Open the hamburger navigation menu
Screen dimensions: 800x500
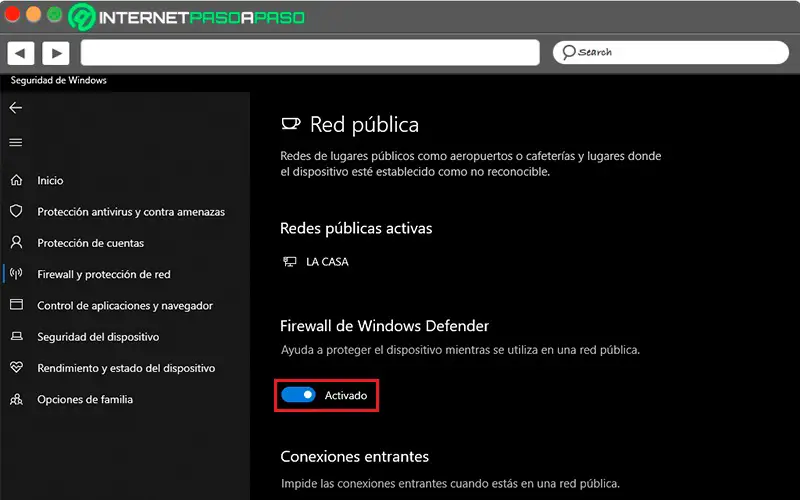[16, 142]
